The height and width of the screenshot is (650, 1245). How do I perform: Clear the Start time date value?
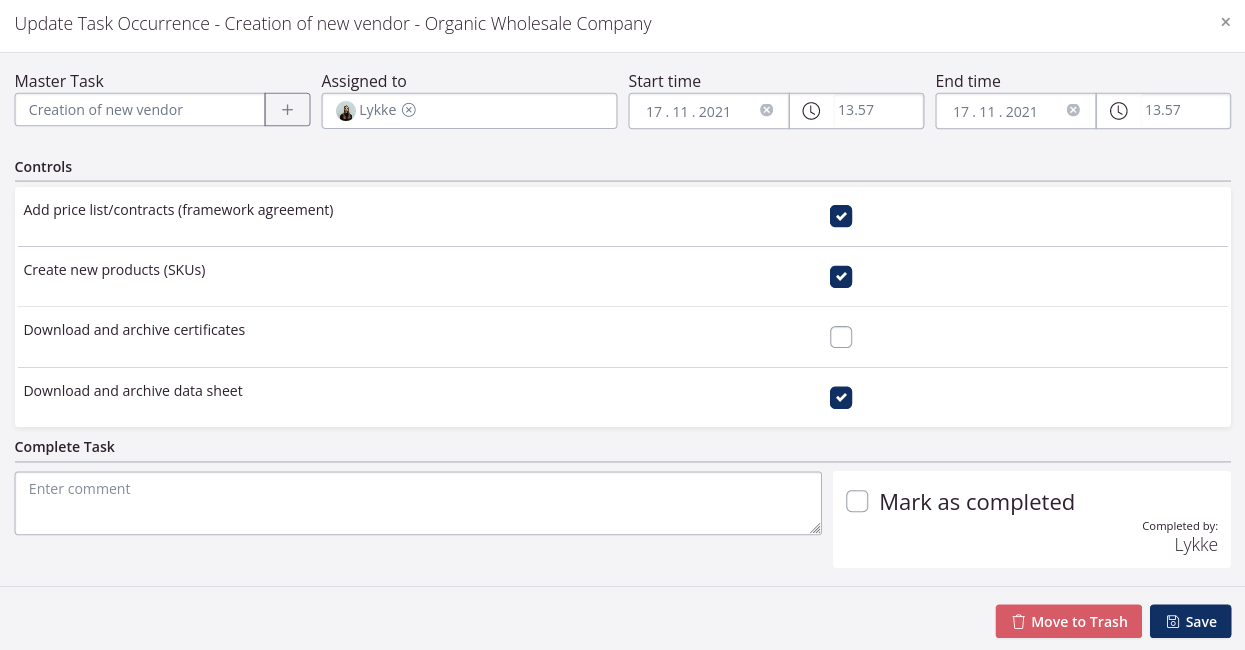coord(766,110)
